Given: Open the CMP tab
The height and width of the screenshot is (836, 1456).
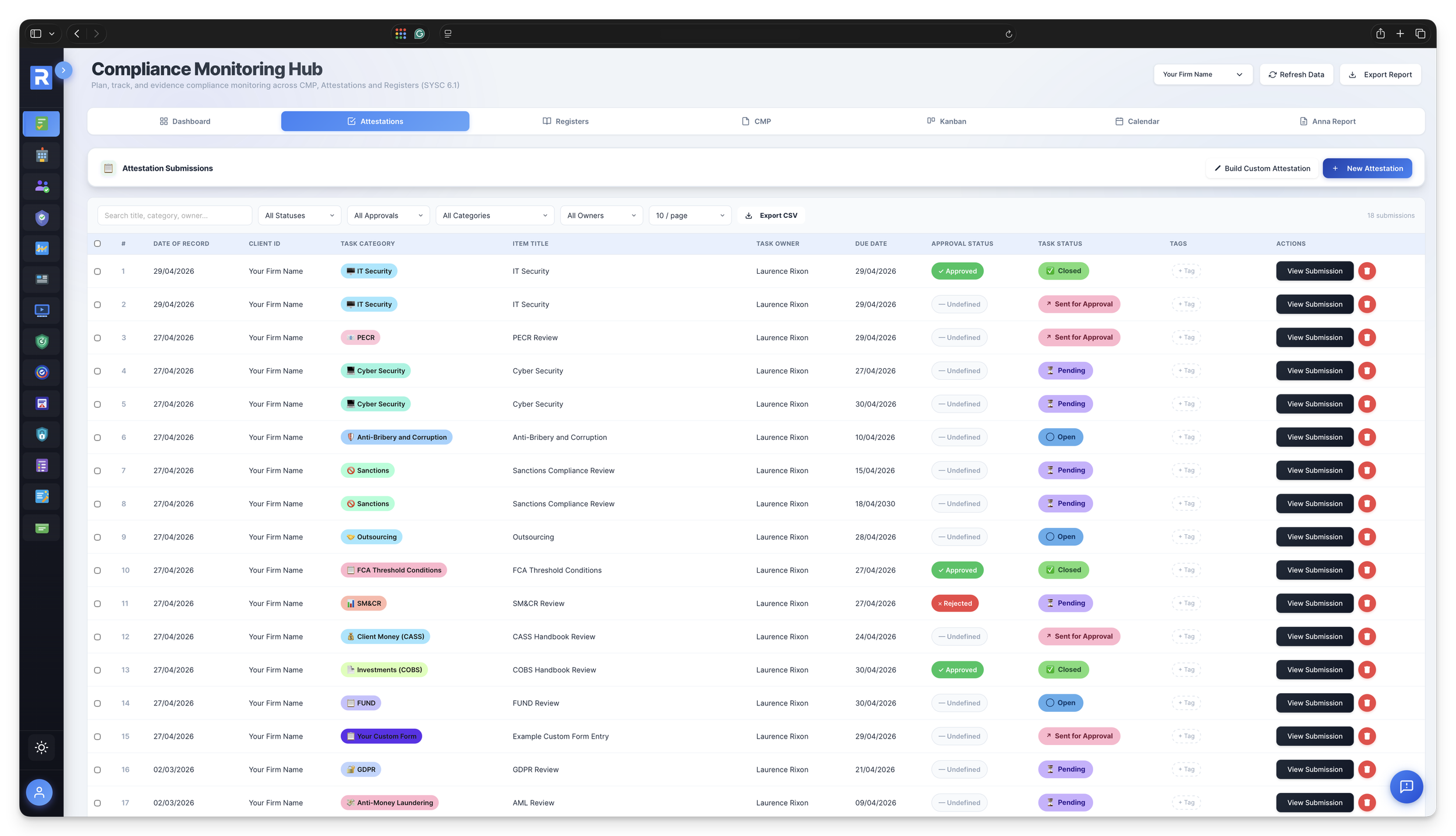Looking at the screenshot, I should (x=756, y=121).
